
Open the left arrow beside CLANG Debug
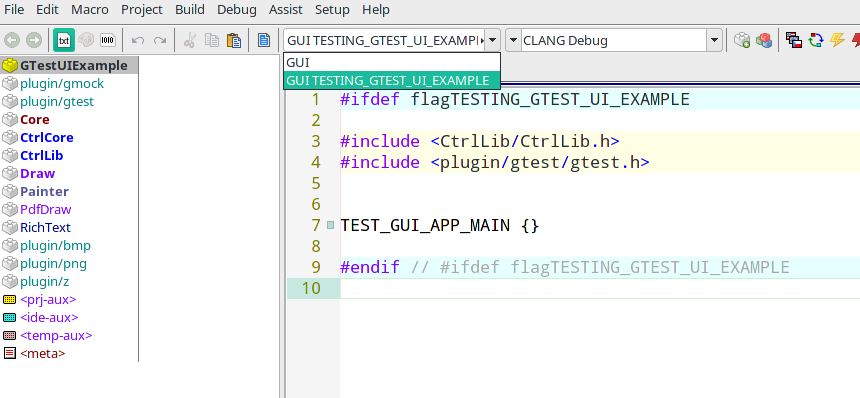tap(513, 40)
